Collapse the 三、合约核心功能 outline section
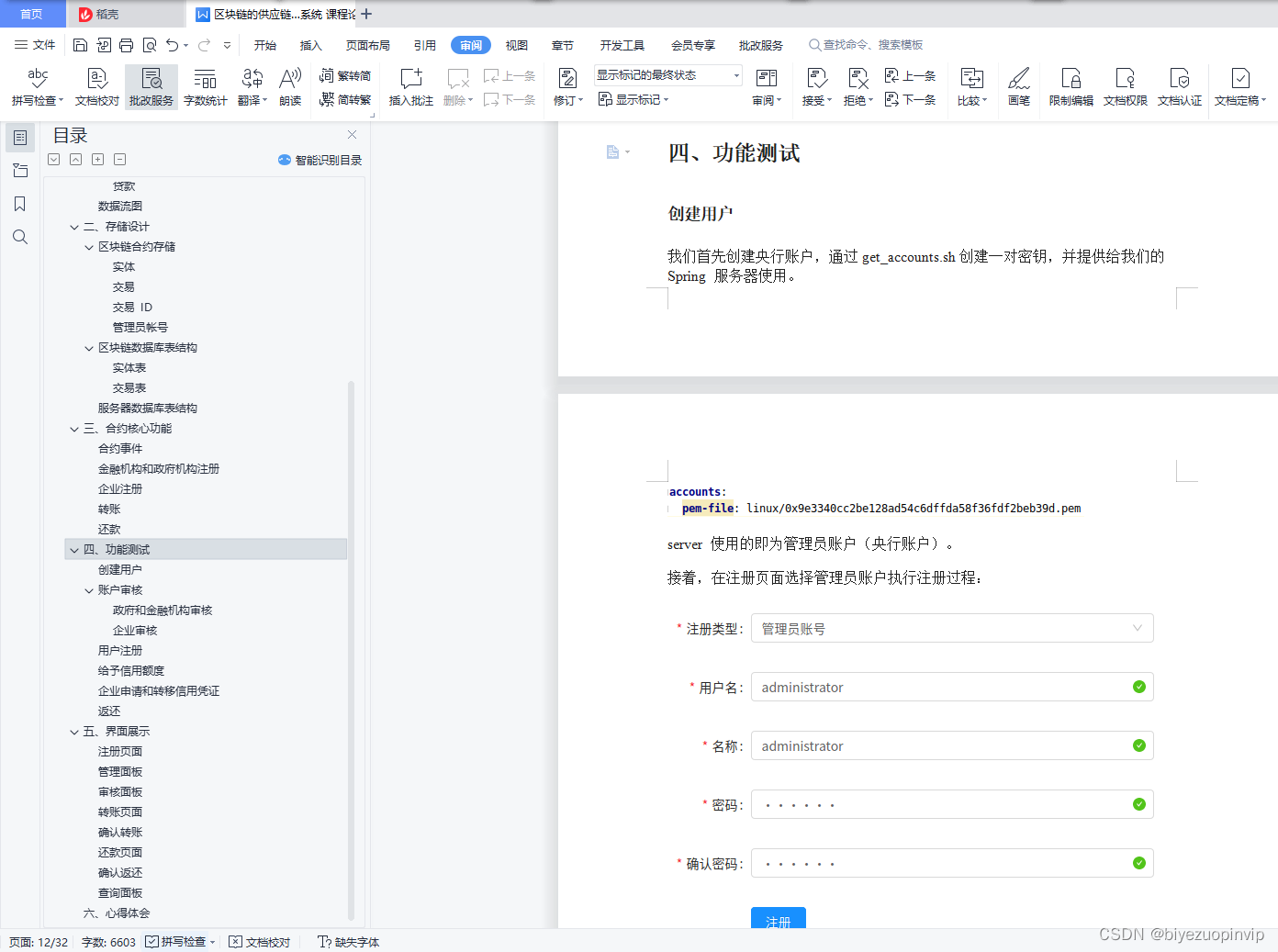This screenshot has width=1278, height=952. (74, 429)
